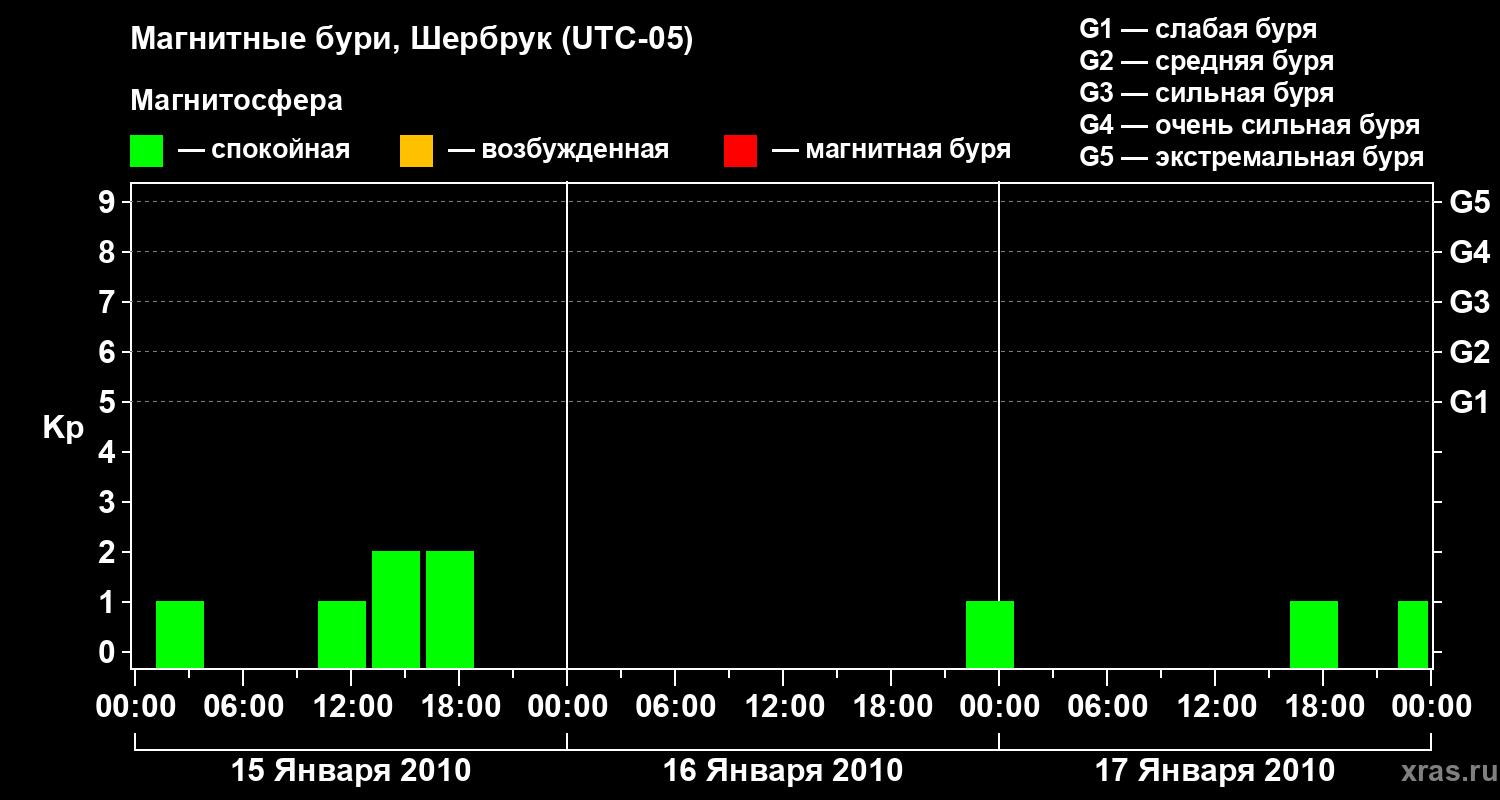This screenshot has width=1500, height=800.
Task: Click the '15 Января 2010' date label
Action: 351,770
